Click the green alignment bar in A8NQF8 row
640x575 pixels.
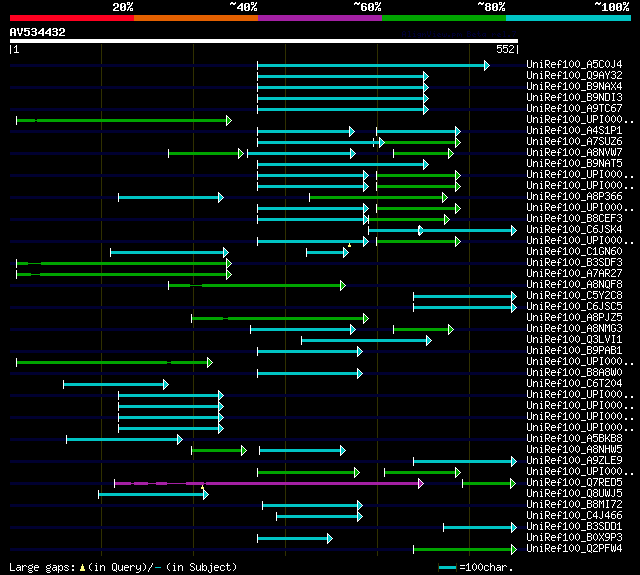pyautogui.click(x=257, y=285)
